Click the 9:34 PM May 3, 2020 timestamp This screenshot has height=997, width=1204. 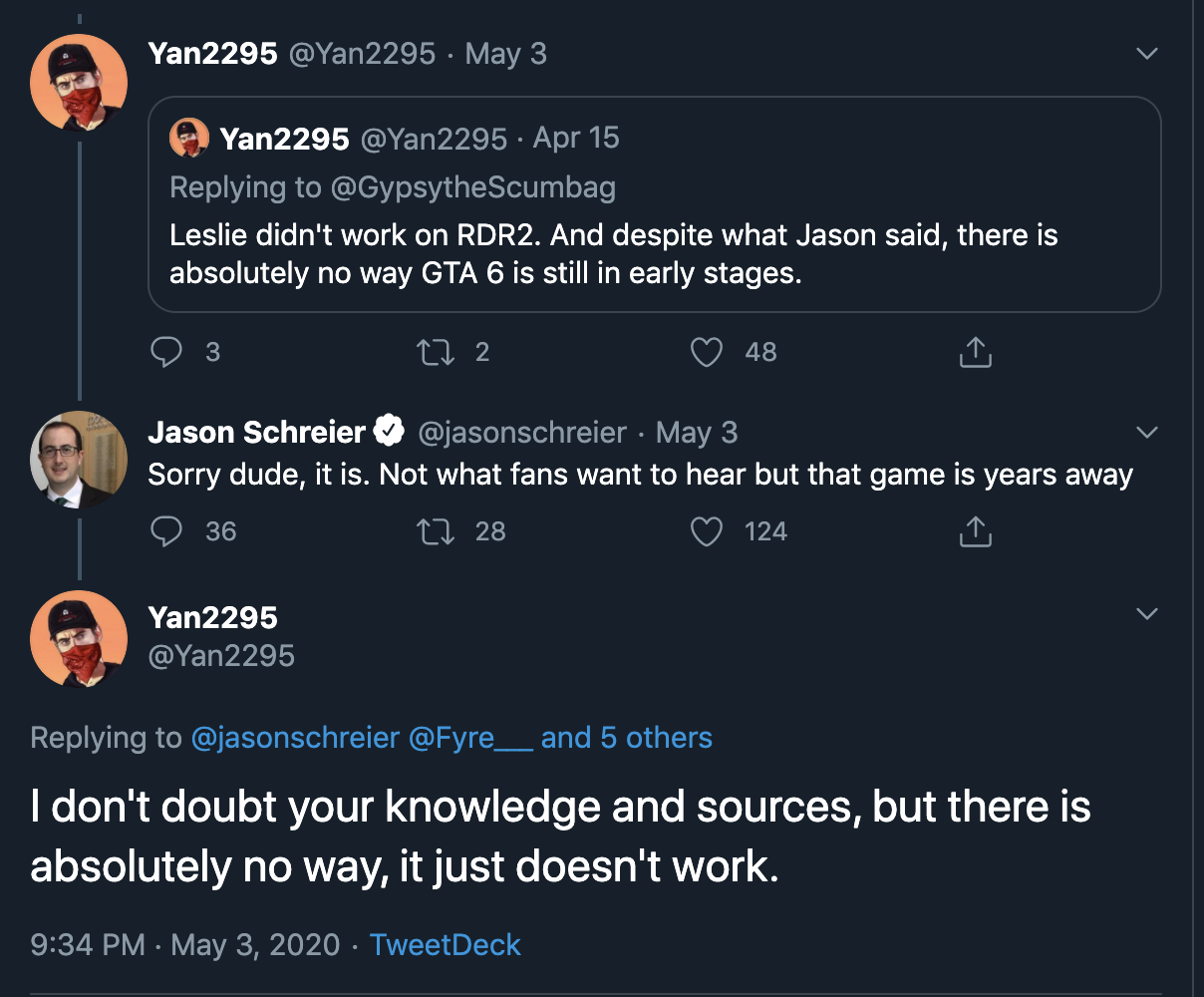(x=185, y=945)
